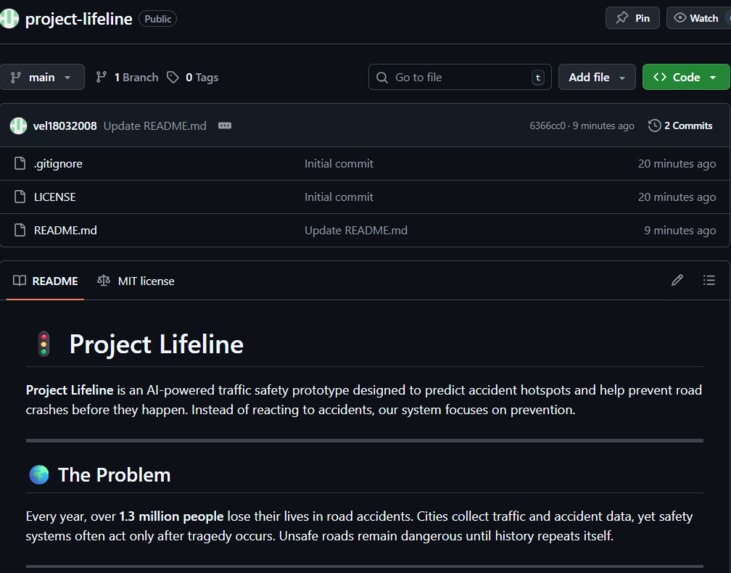View the 1 Branch list

point(127,77)
